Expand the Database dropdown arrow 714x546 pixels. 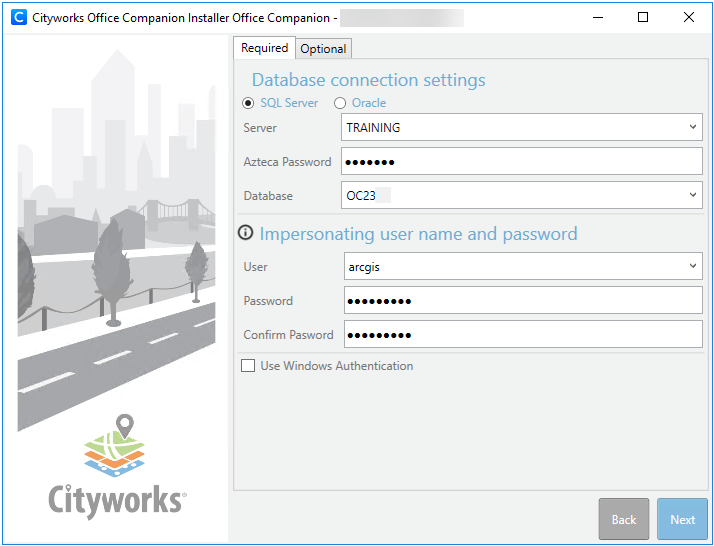click(693, 195)
